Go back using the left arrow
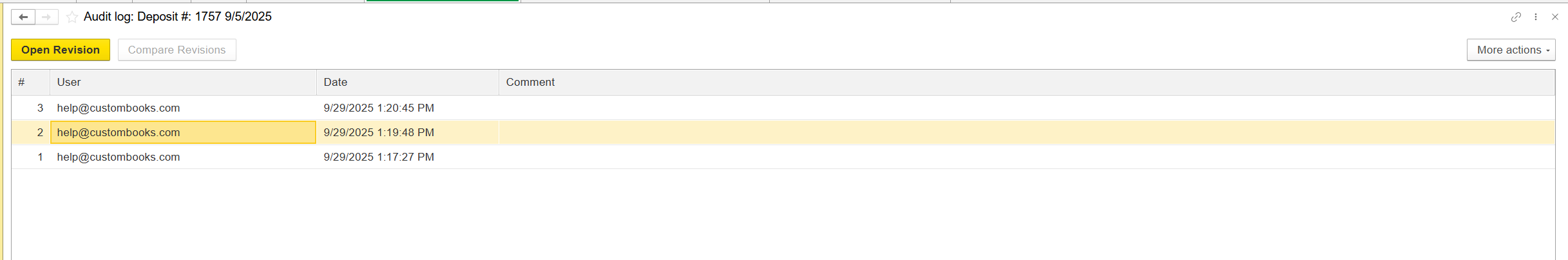Screen dimensions: 1568x260 23,17
